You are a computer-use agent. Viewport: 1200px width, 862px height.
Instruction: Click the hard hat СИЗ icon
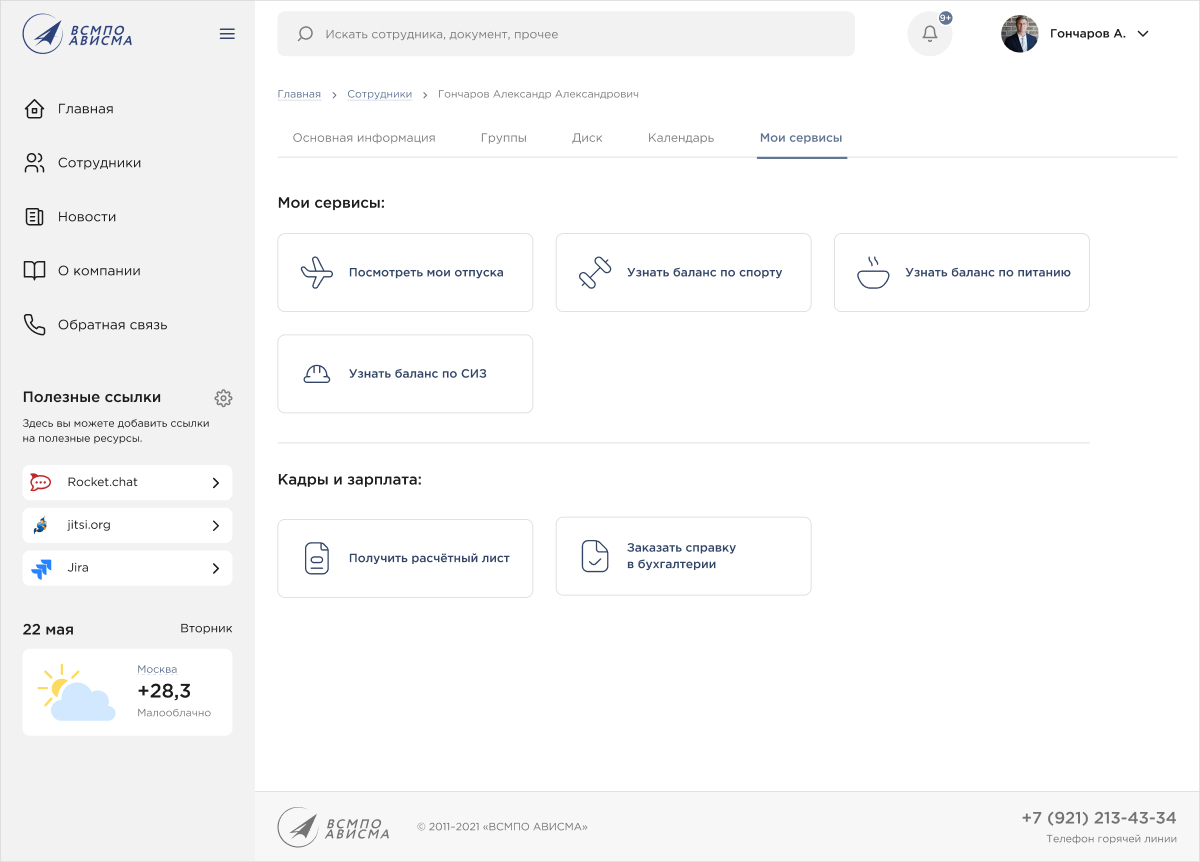(x=317, y=374)
